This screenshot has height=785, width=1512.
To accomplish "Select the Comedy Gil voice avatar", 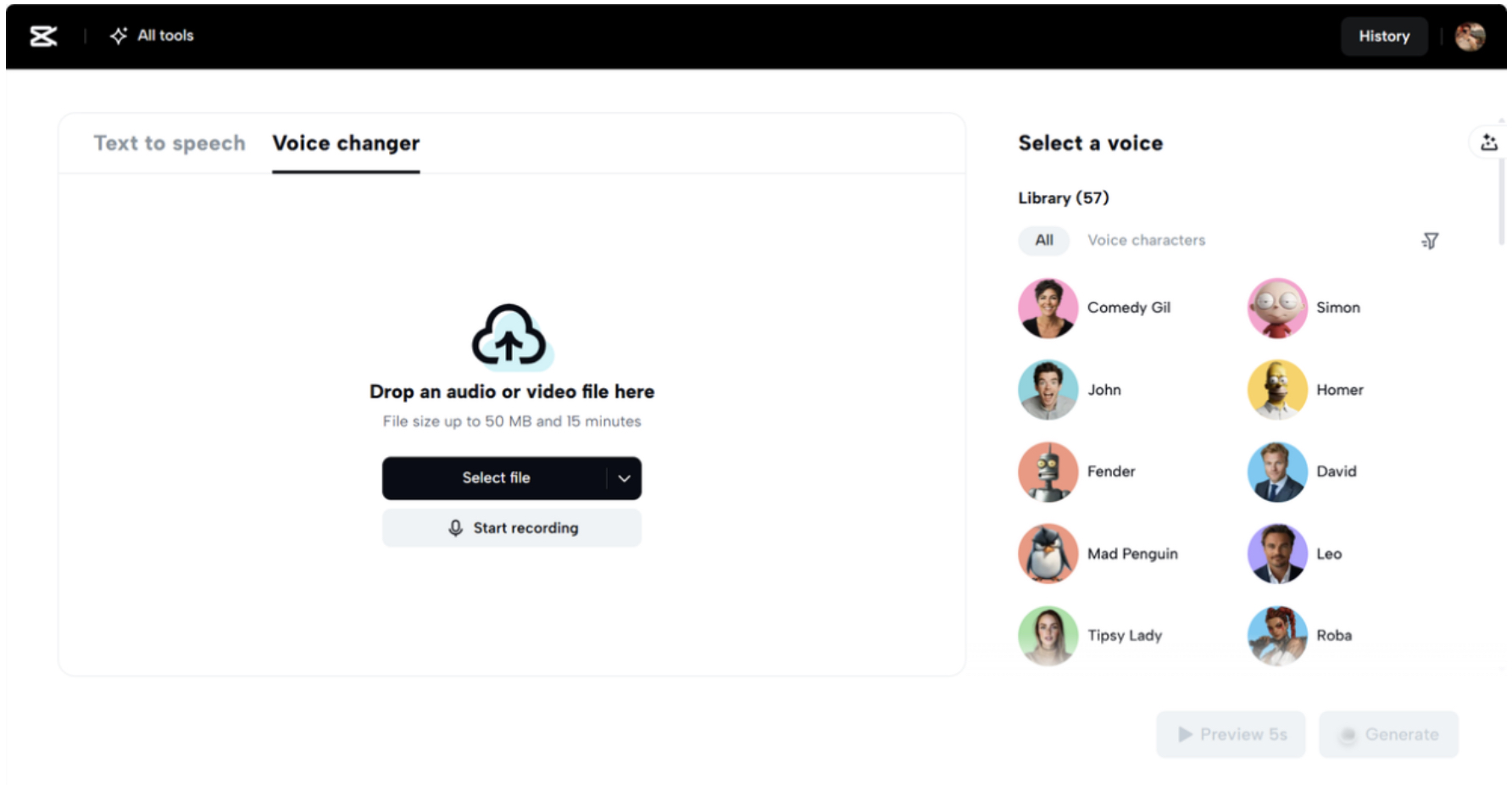I will pyautogui.click(x=1048, y=308).
